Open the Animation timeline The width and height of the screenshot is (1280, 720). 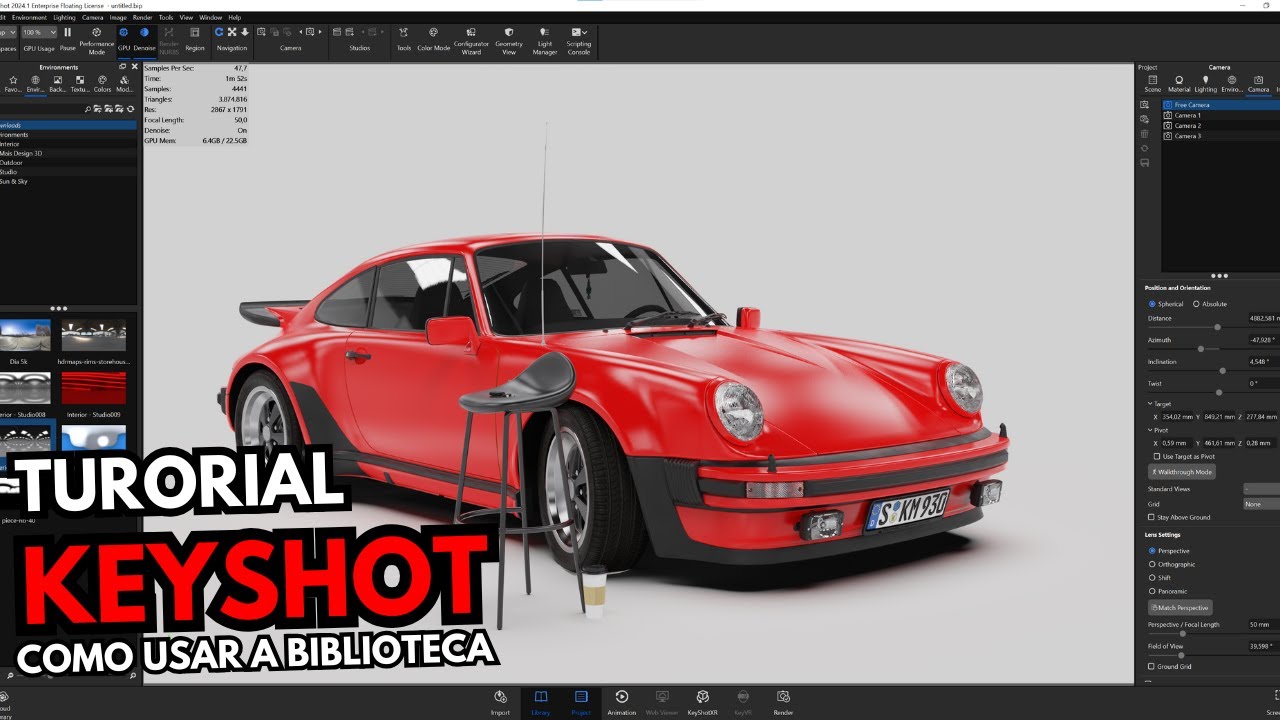click(621, 702)
